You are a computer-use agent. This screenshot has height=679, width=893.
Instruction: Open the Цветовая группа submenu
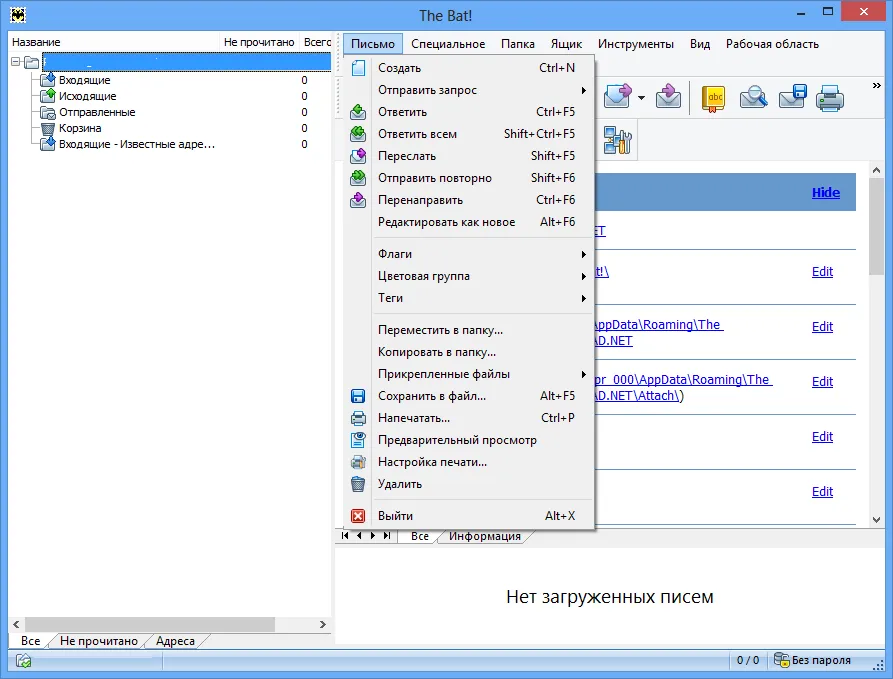tap(469, 276)
